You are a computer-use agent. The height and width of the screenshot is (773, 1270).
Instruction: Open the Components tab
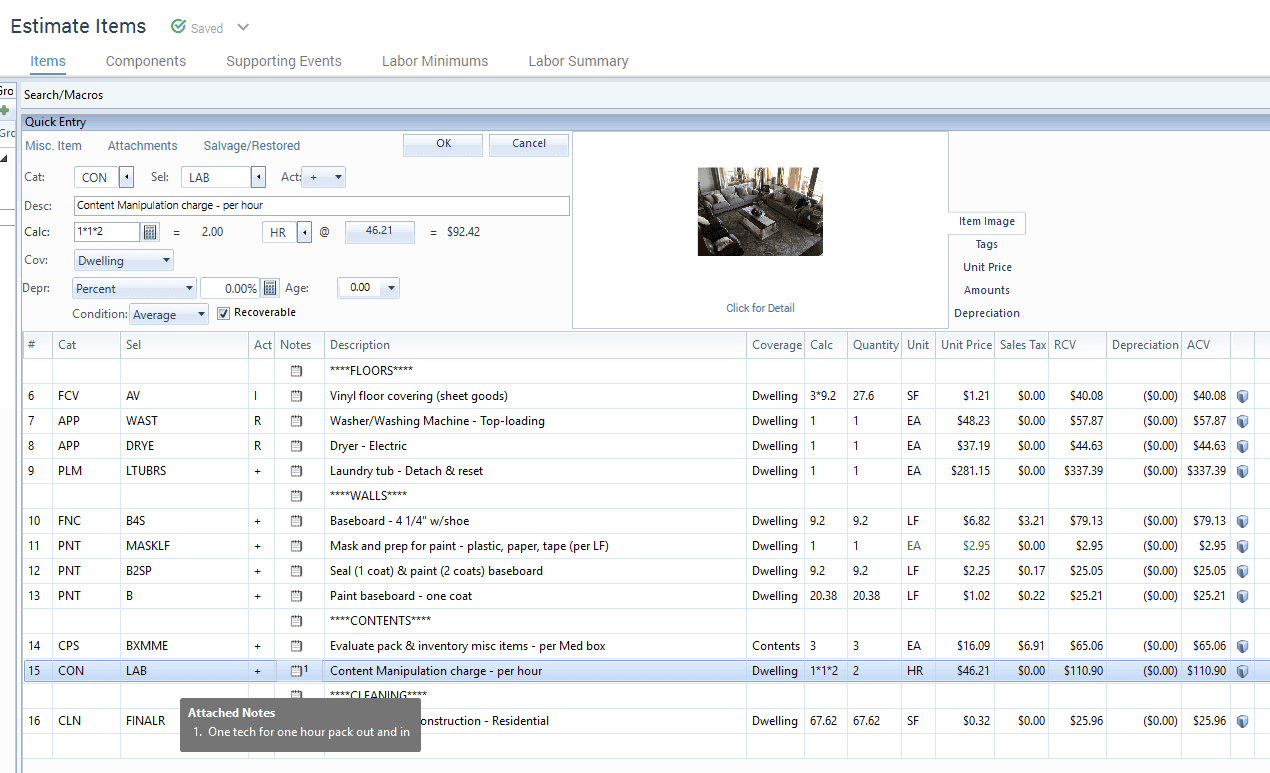[x=146, y=61]
